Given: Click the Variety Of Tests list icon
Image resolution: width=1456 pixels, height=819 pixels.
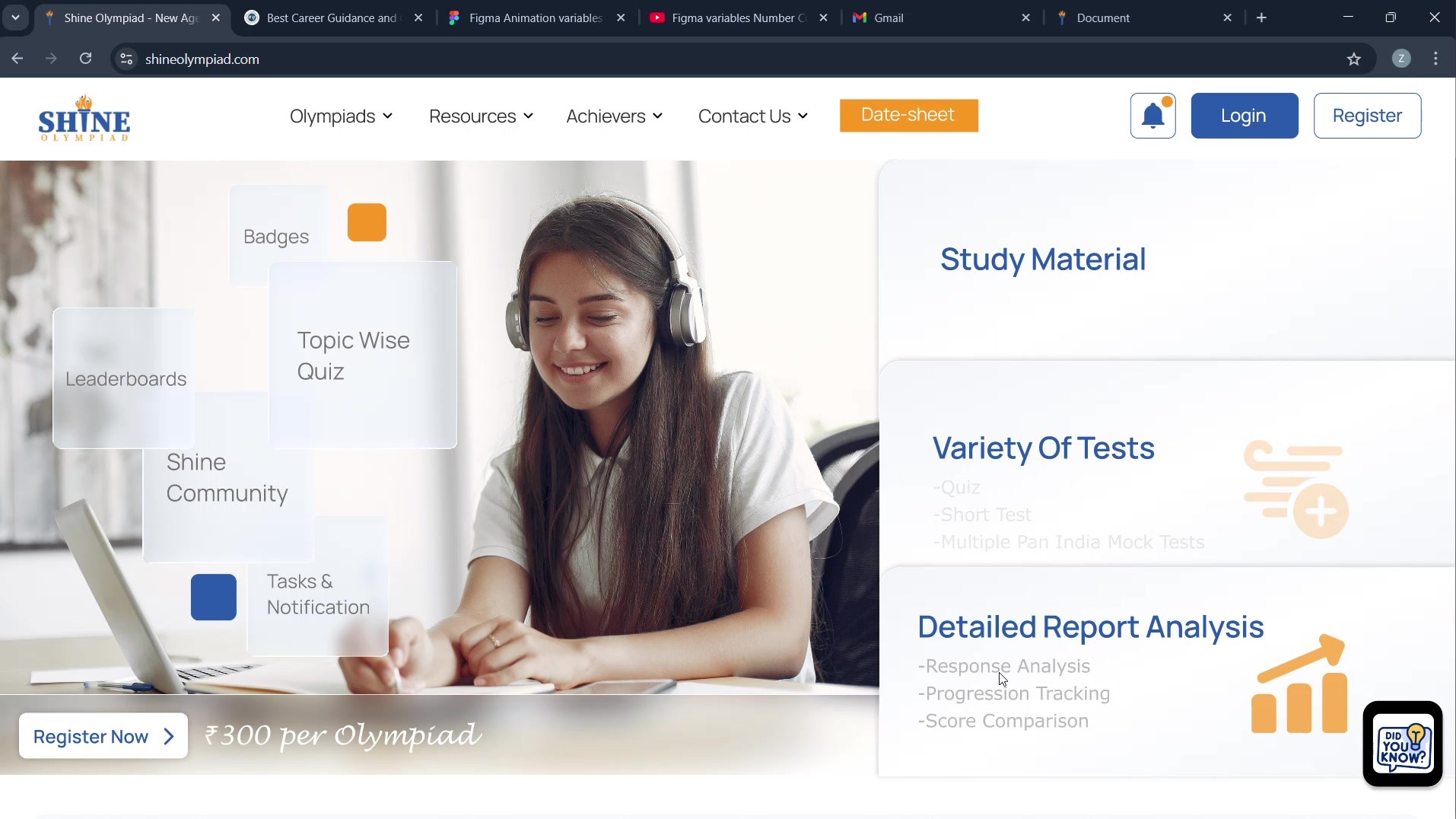Looking at the screenshot, I should click(x=1296, y=489).
